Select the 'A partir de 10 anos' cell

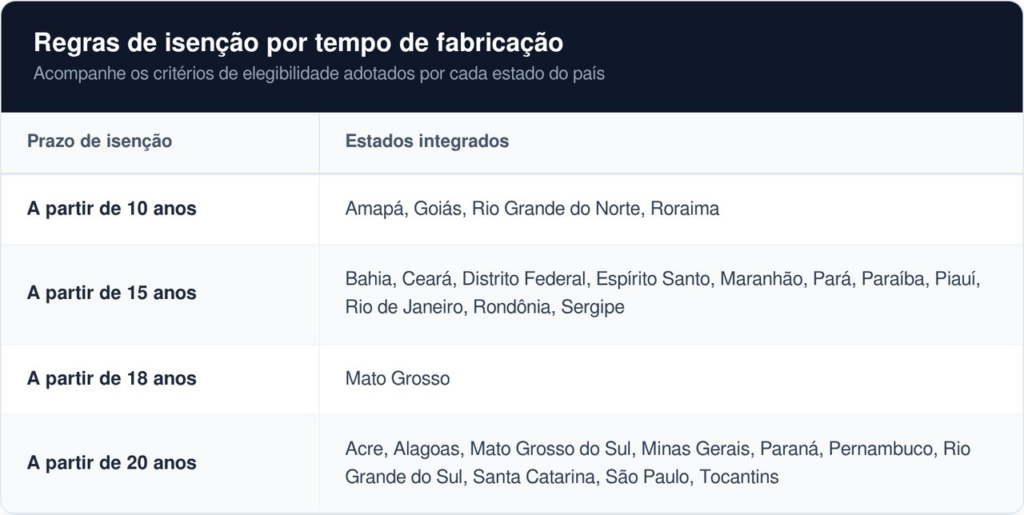[x=160, y=209]
